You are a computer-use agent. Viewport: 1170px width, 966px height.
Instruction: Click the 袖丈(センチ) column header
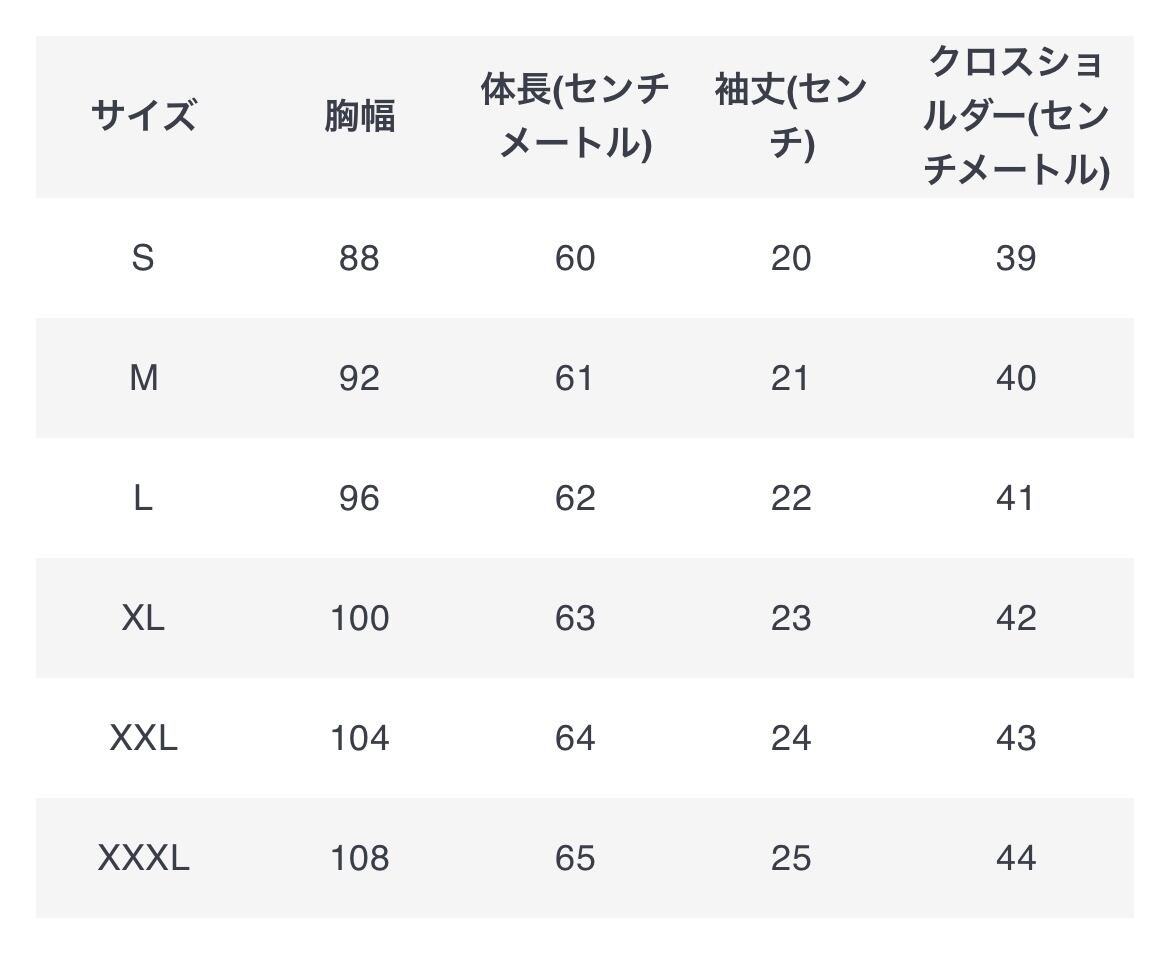[x=790, y=117]
